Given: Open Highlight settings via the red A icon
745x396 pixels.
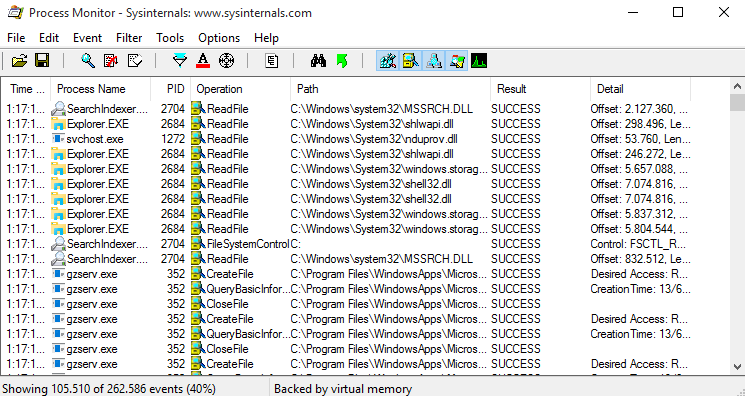Looking at the screenshot, I should [x=203, y=61].
